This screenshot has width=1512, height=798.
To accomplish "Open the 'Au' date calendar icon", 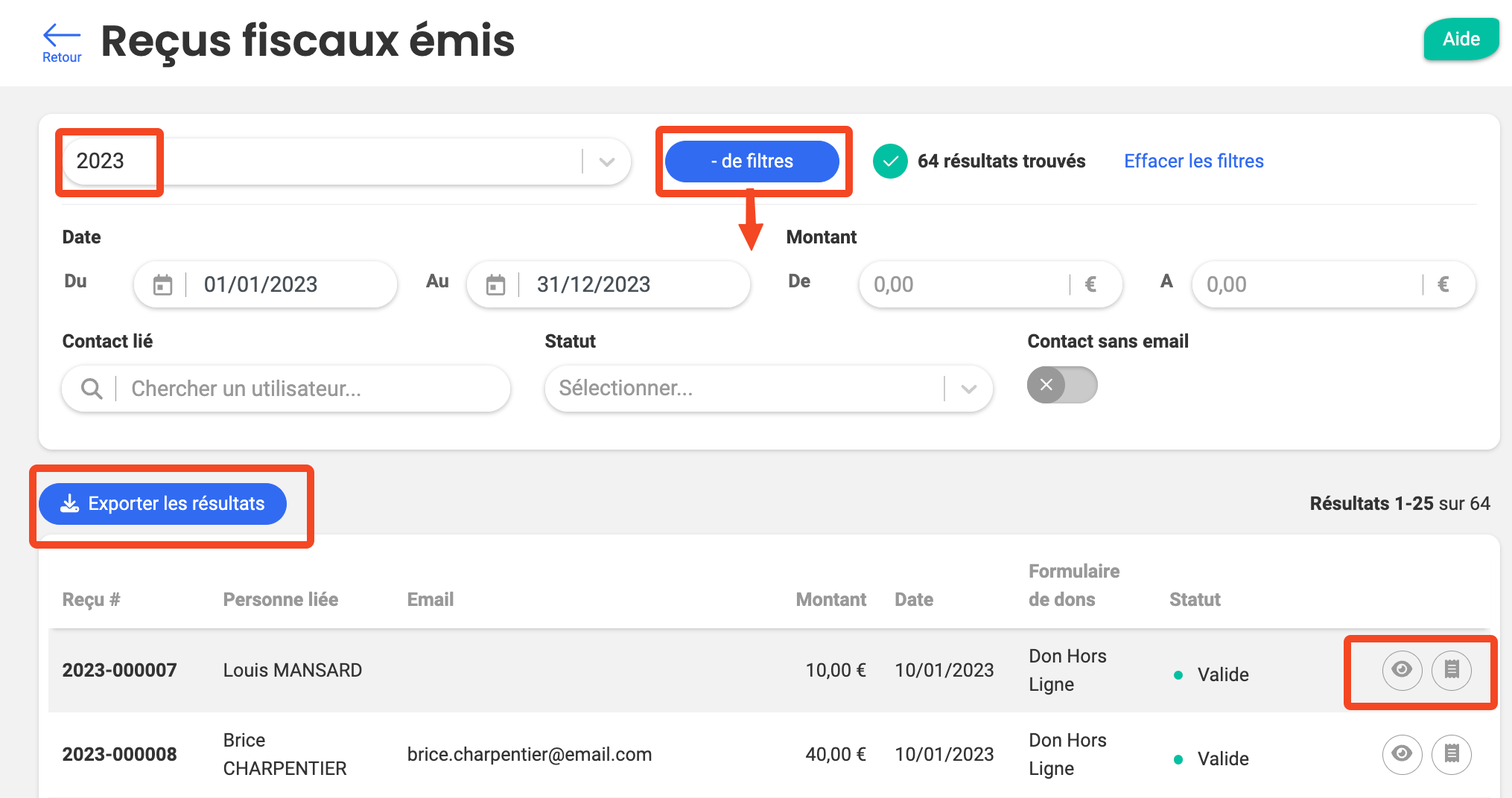I will tap(495, 284).
